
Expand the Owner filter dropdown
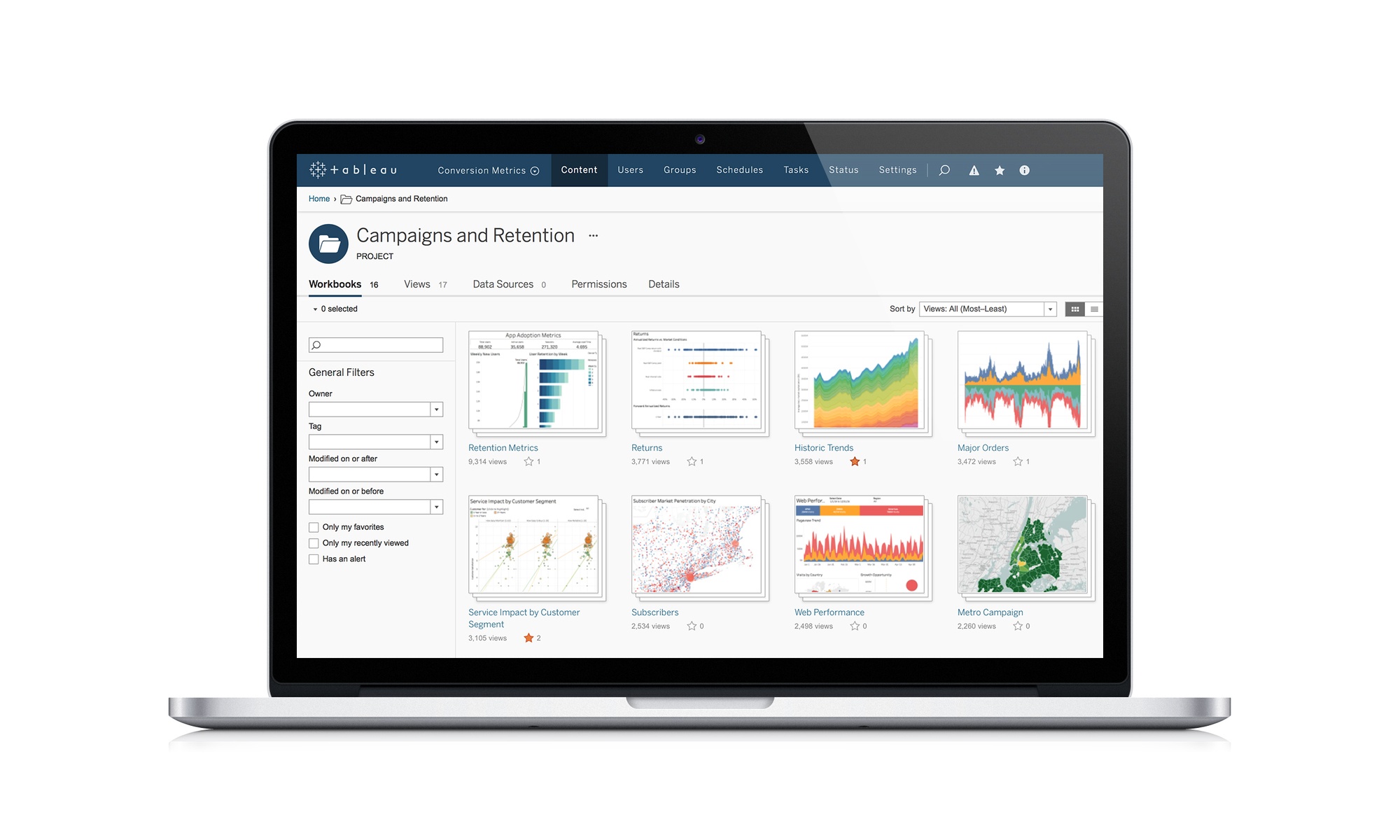pos(436,408)
